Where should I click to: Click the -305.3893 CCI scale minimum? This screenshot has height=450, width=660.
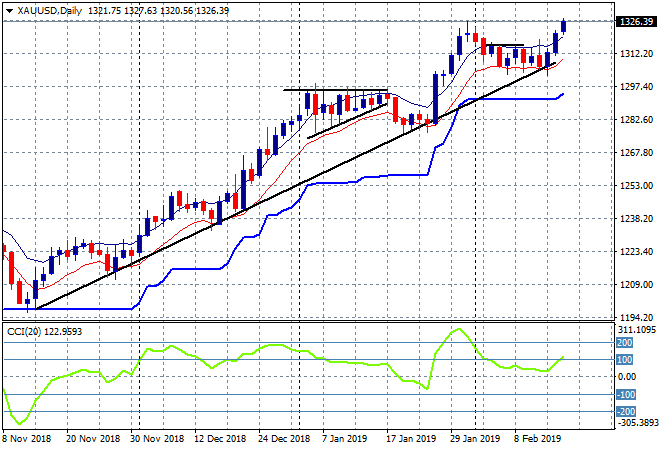637,423
